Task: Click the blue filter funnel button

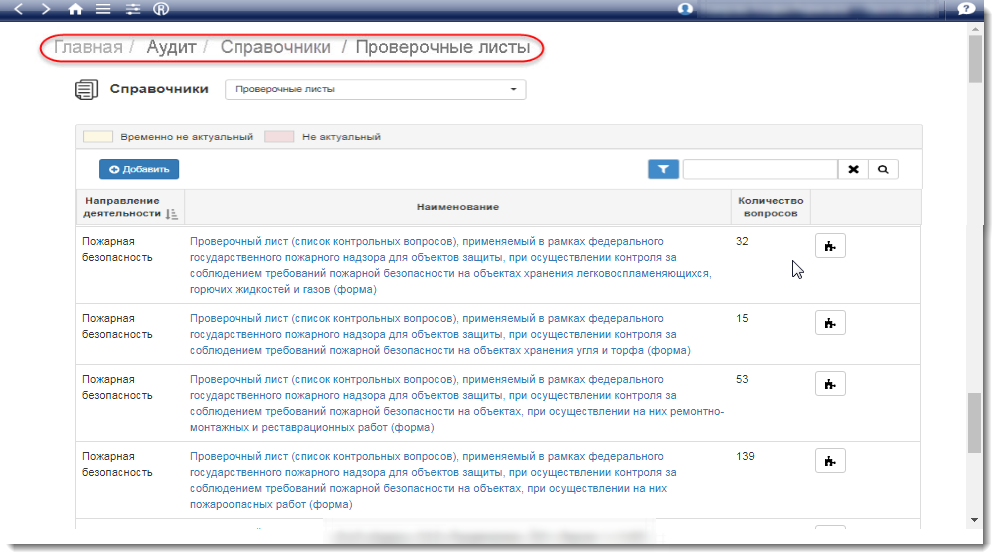Action: click(663, 170)
